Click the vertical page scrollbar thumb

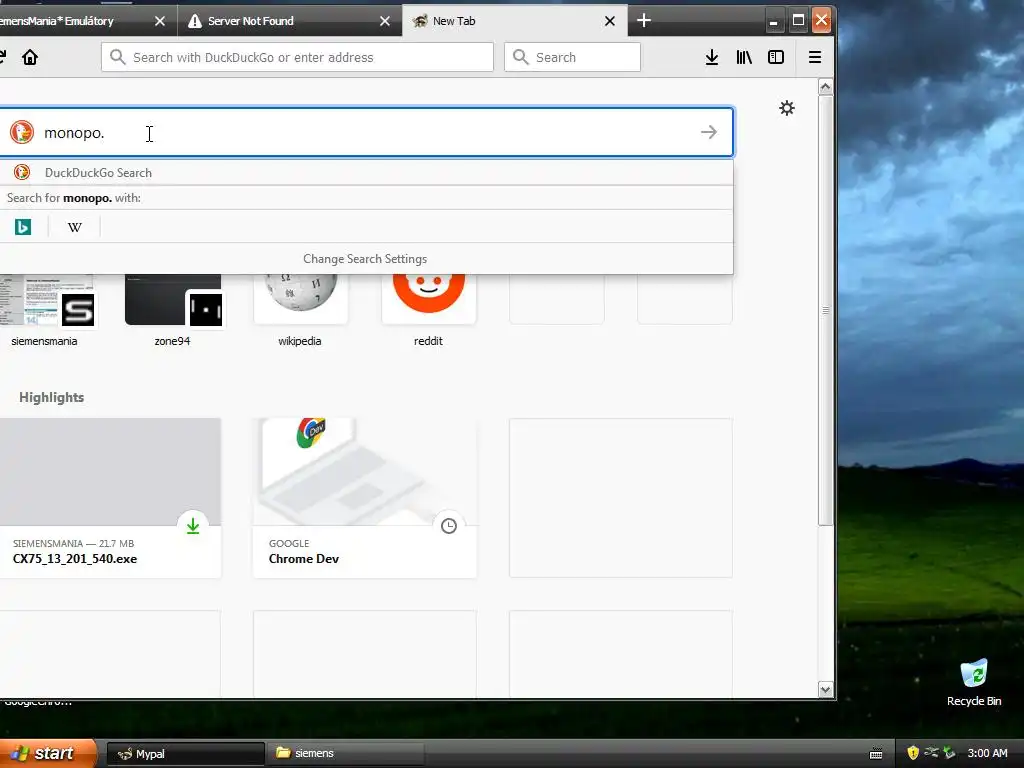[825, 310]
